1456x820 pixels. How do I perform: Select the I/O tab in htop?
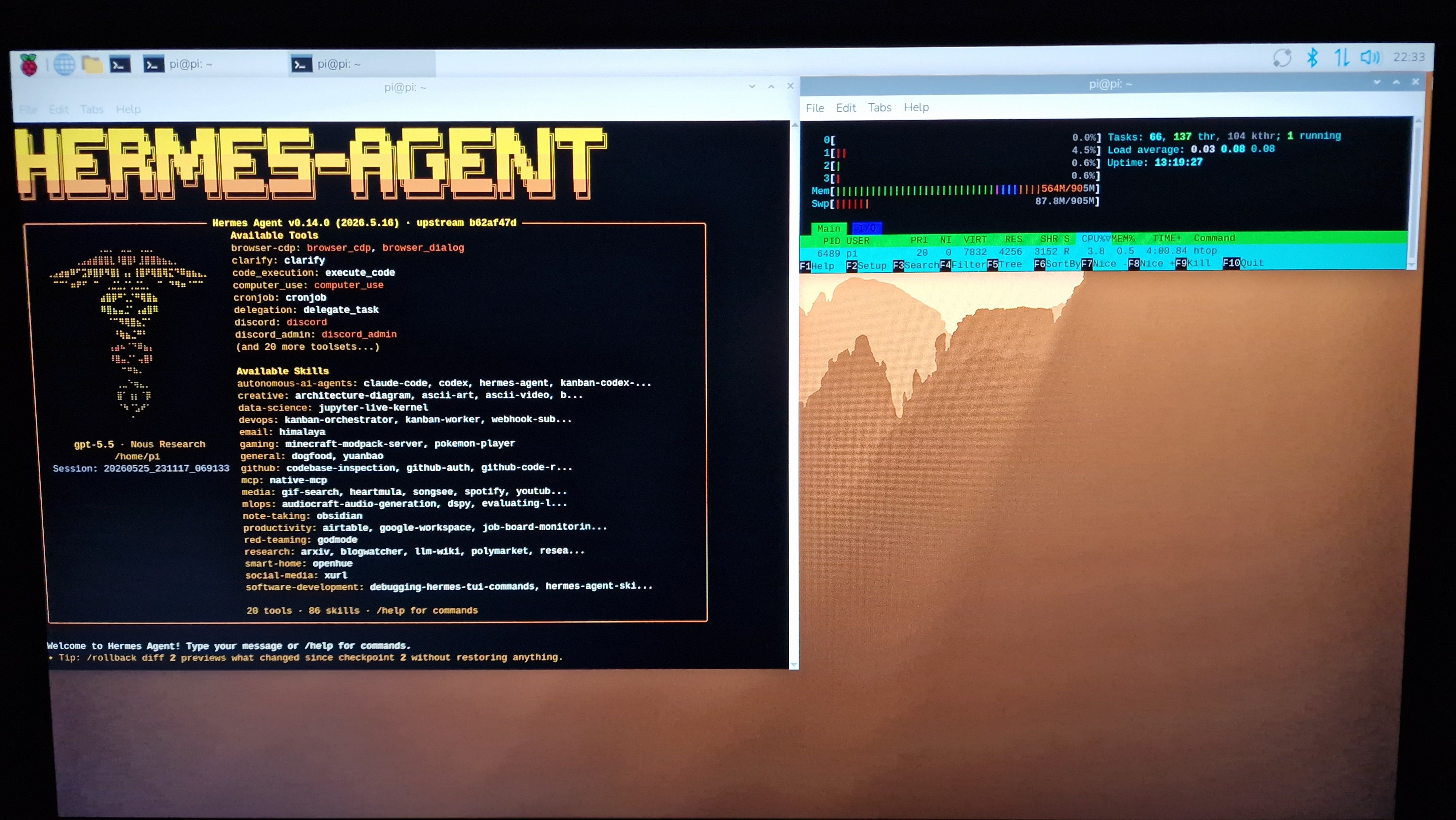(867, 228)
